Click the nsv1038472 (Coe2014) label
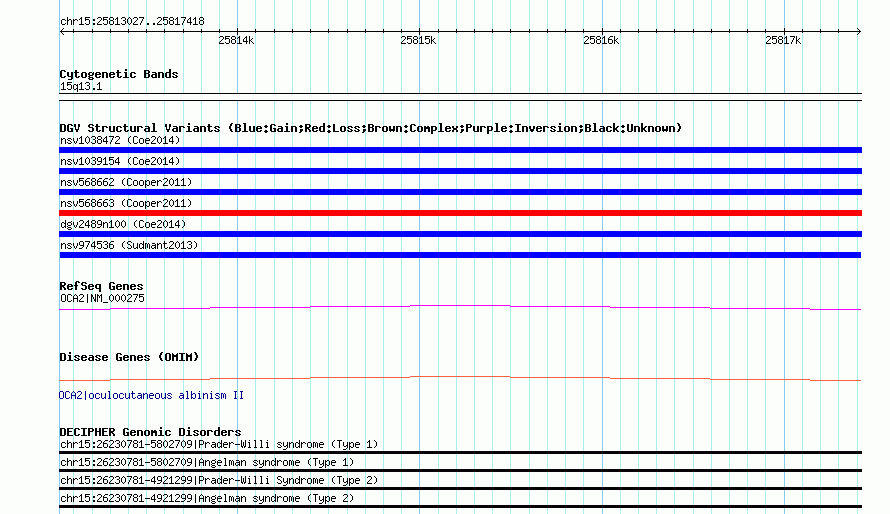This screenshot has height=514, width=890. coord(120,140)
